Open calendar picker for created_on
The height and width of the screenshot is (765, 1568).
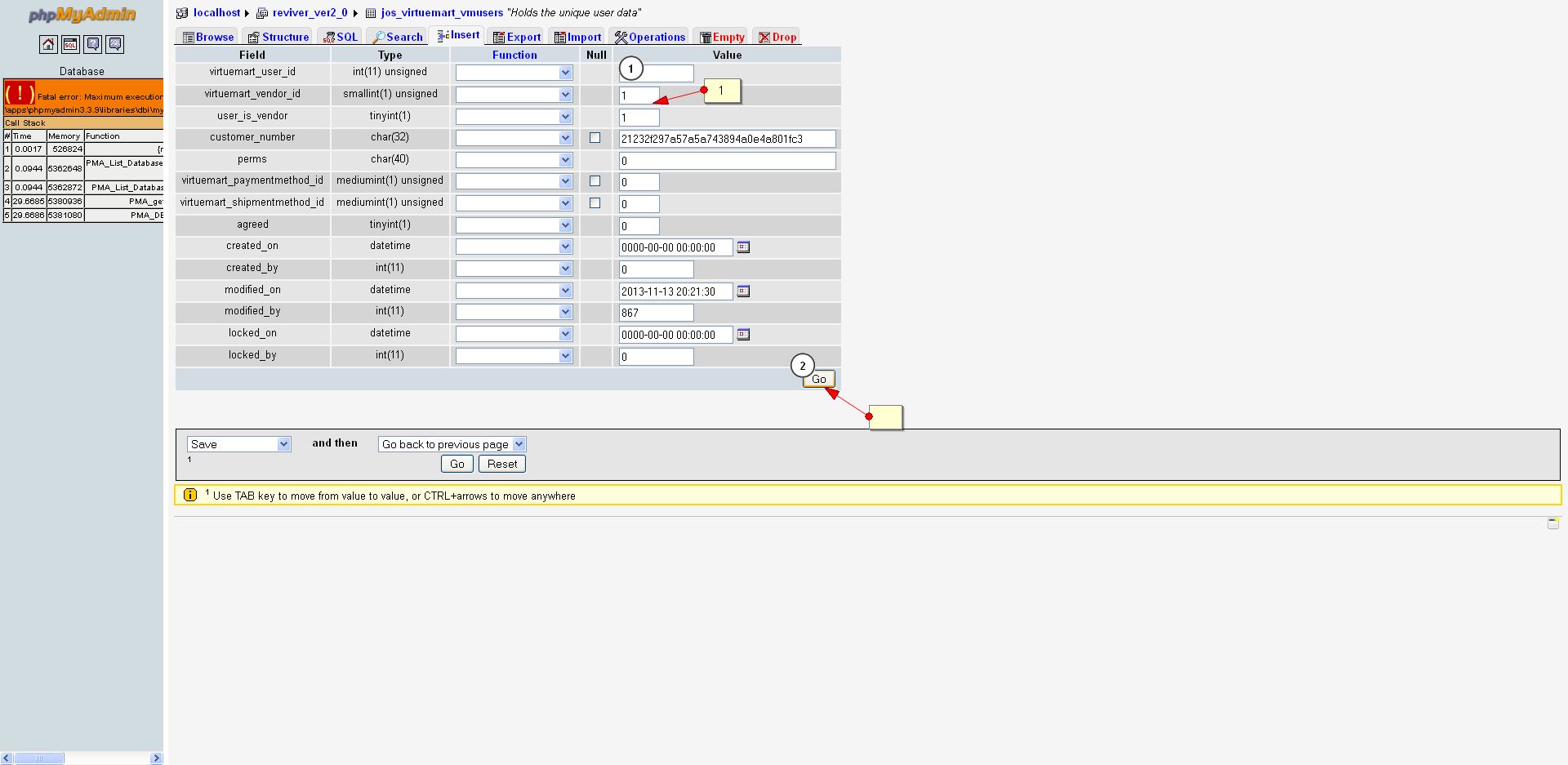click(743, 247)
